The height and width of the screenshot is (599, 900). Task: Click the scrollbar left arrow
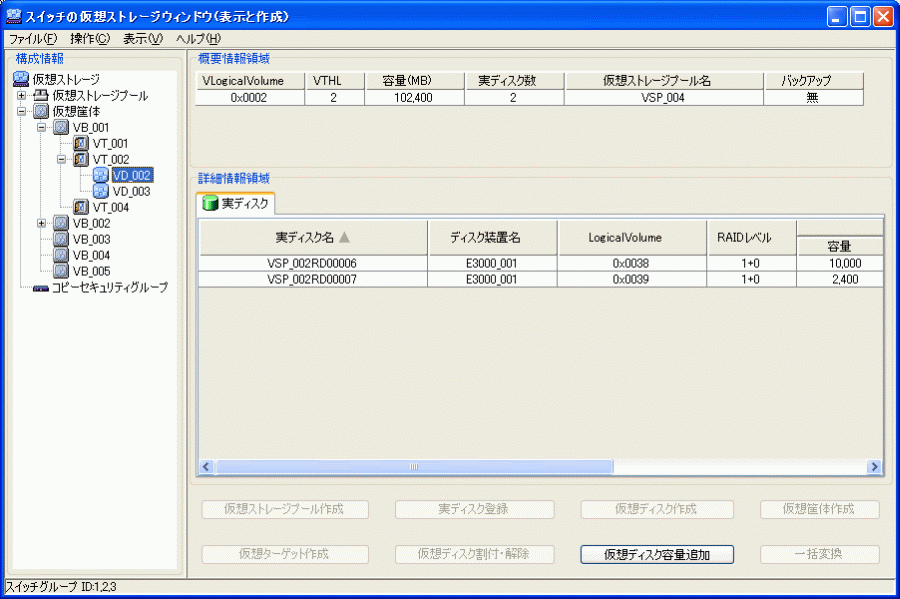click(x=207, y=466)
